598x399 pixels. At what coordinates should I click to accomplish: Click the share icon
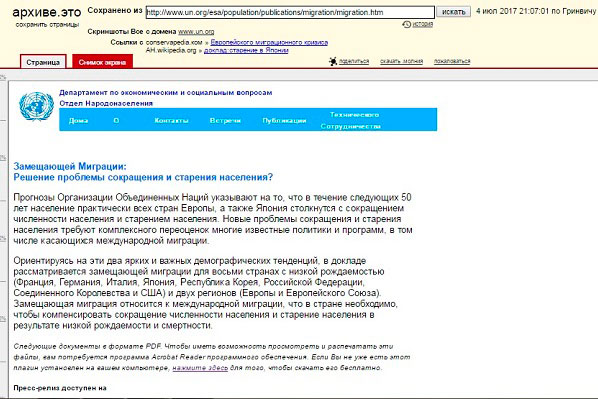[333, 61]
